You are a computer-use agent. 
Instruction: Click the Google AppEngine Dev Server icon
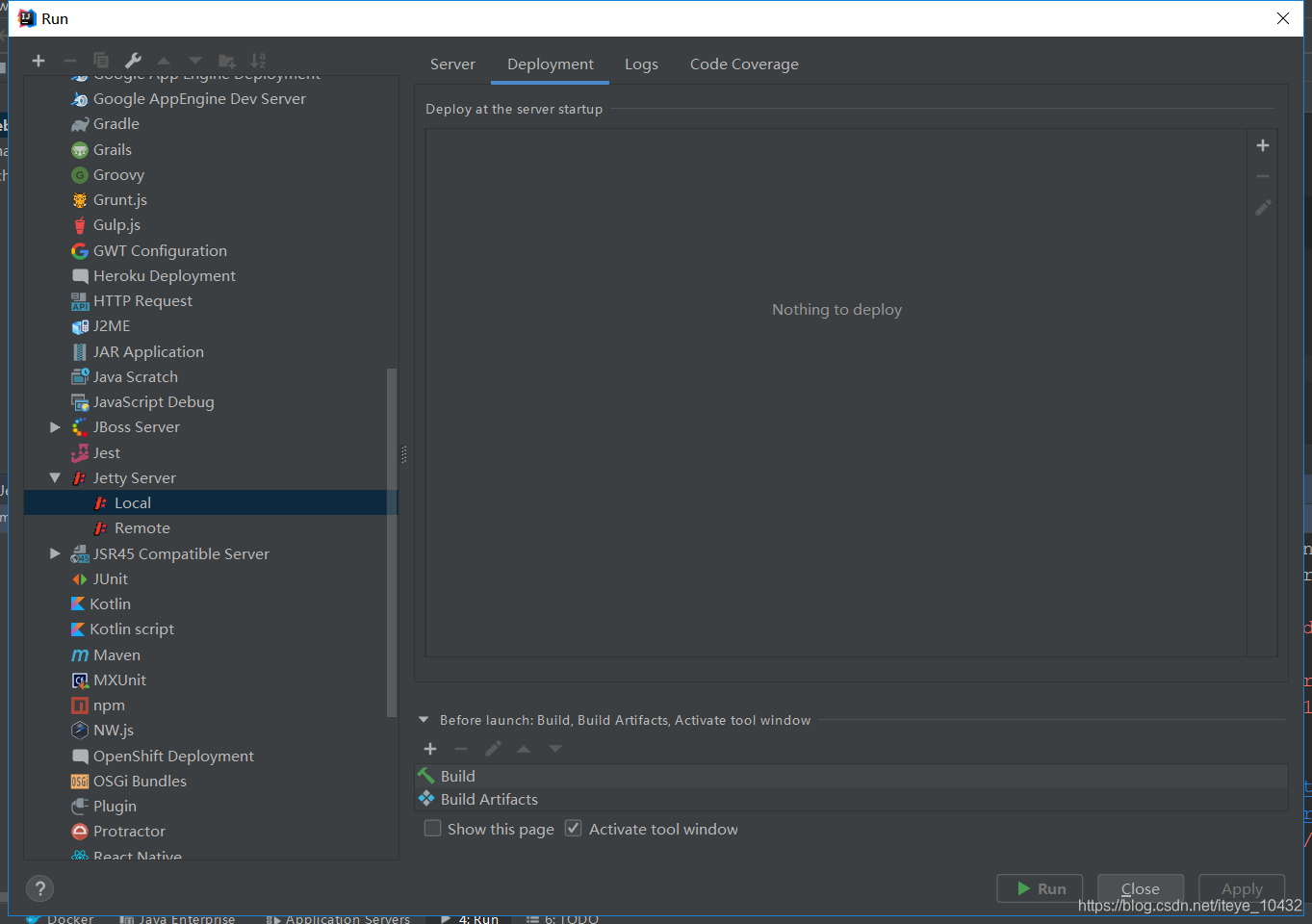point(80,99)
